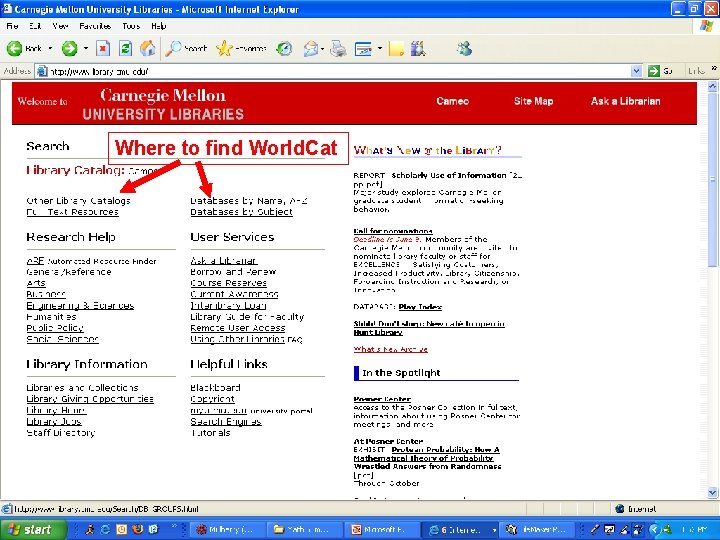Image resolution: width=720 pixels, height=540 pixels.
Task: Open the Engineering & Sciences link
Action: 80,305
